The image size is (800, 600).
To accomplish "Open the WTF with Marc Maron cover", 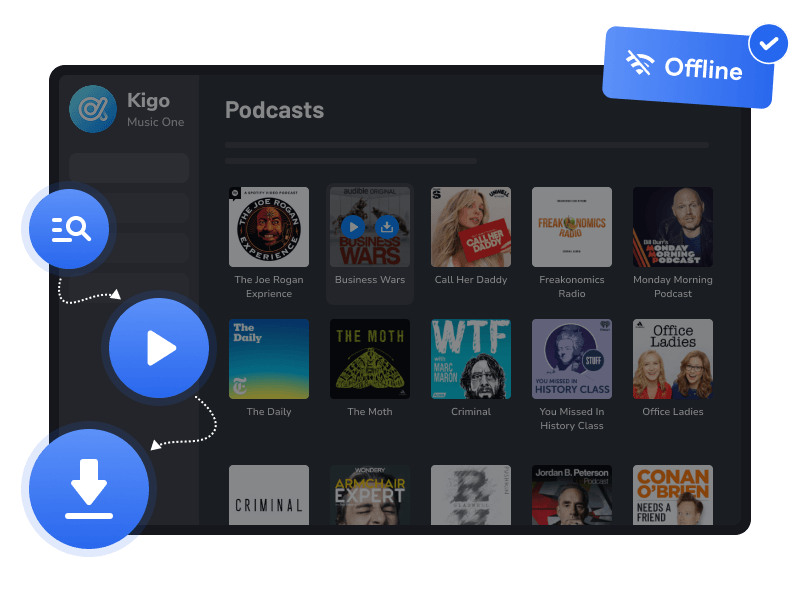I will coord(470,358).
